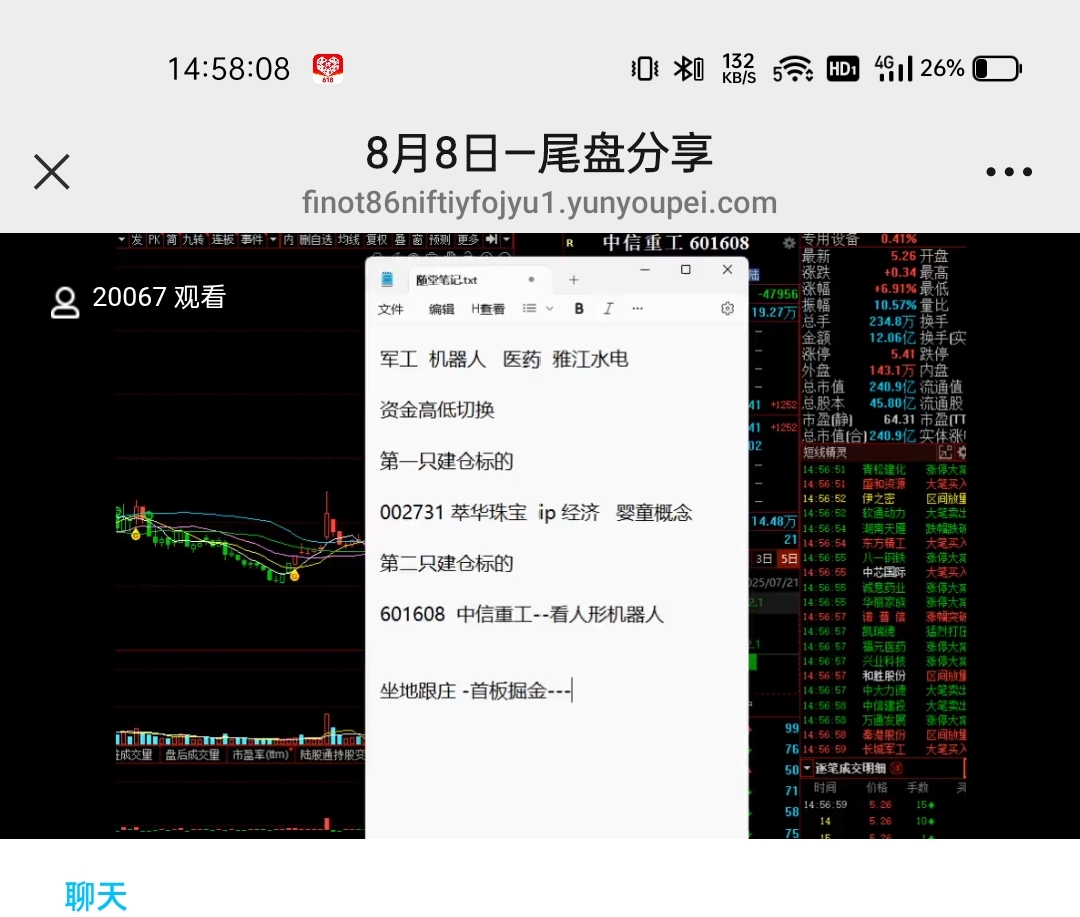Click the PK button in stock toolbar
The image size is (1080, 917).
click(154, 240)
